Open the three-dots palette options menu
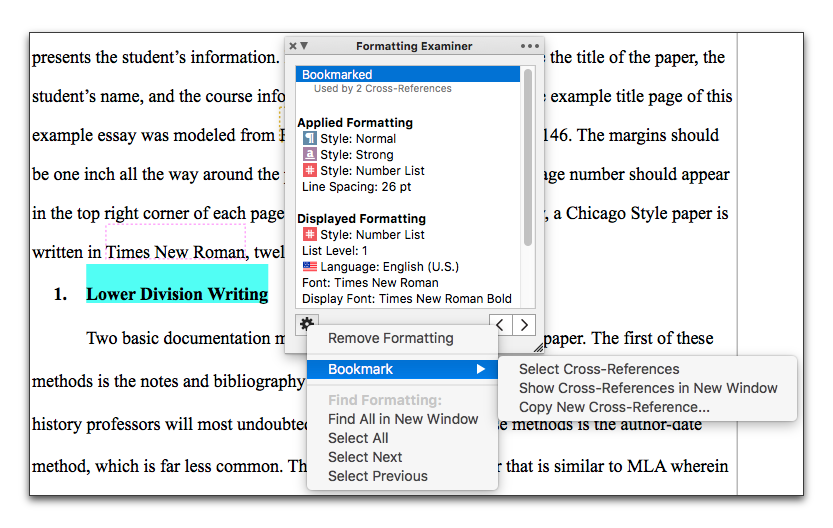Screen dimensions: 833x528 click(x=530, y=46)
